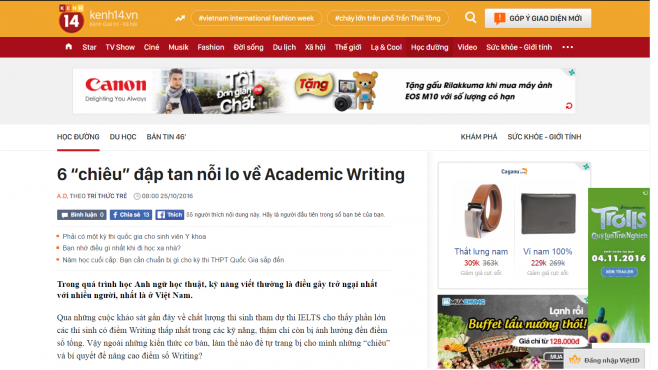
Task: Open the more menu three dots
Action: click(567, 47)
